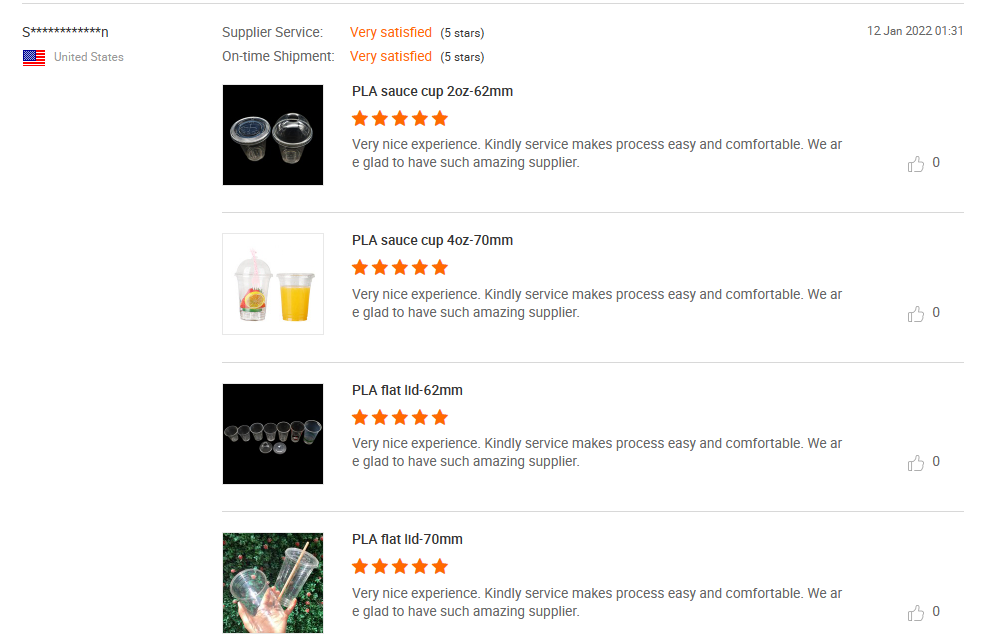Open the juice cup 4oz-70mm product image
The width and height of the screenshot is (981, 639).
tap(273, 284)
